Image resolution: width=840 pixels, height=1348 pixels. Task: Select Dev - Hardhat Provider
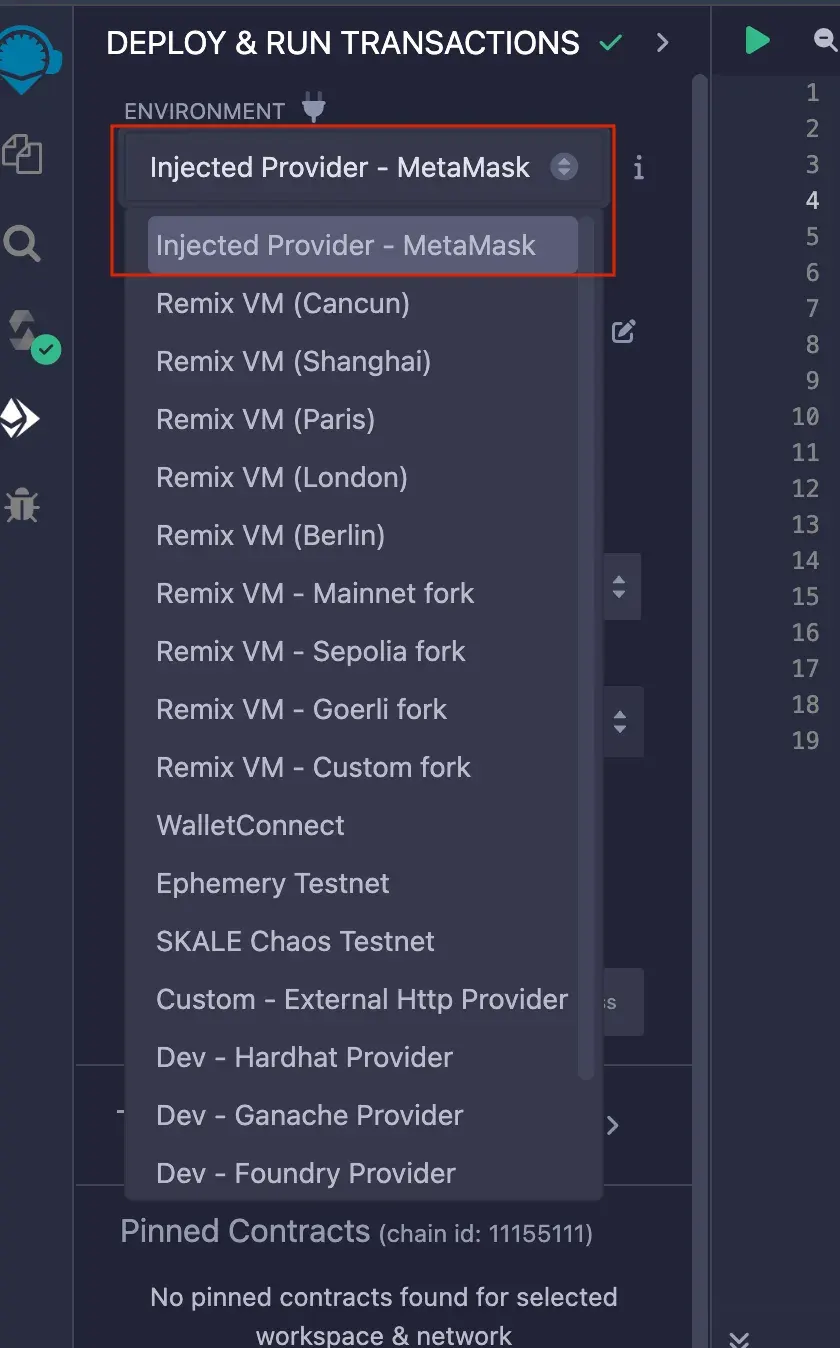click(x=363, y=1057)
